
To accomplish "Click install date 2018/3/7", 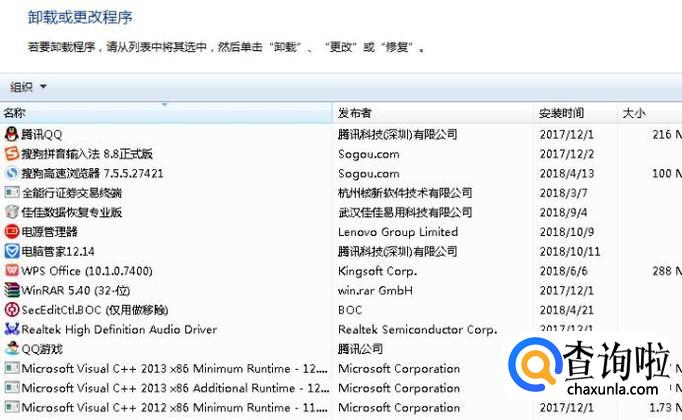I will pos(564,193).
